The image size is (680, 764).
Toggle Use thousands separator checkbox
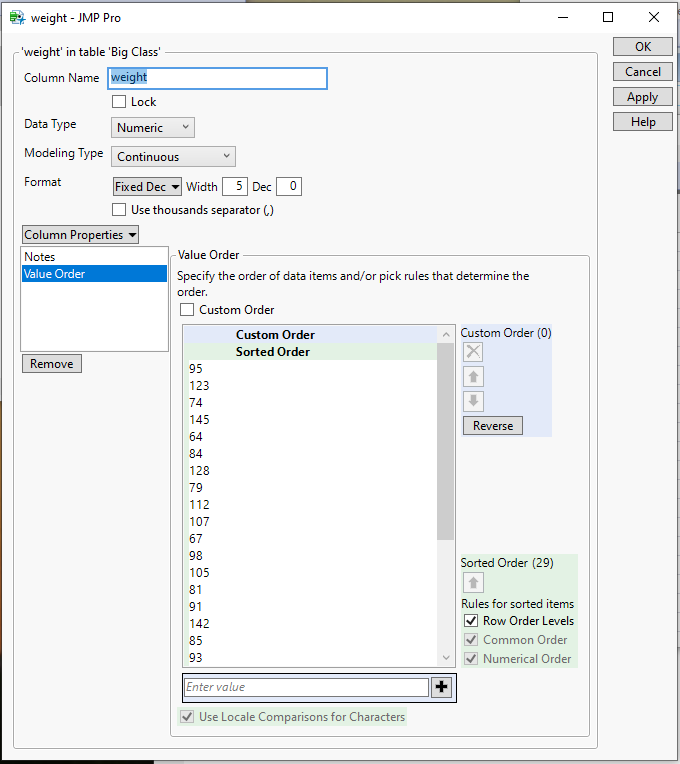pos(119,210)
